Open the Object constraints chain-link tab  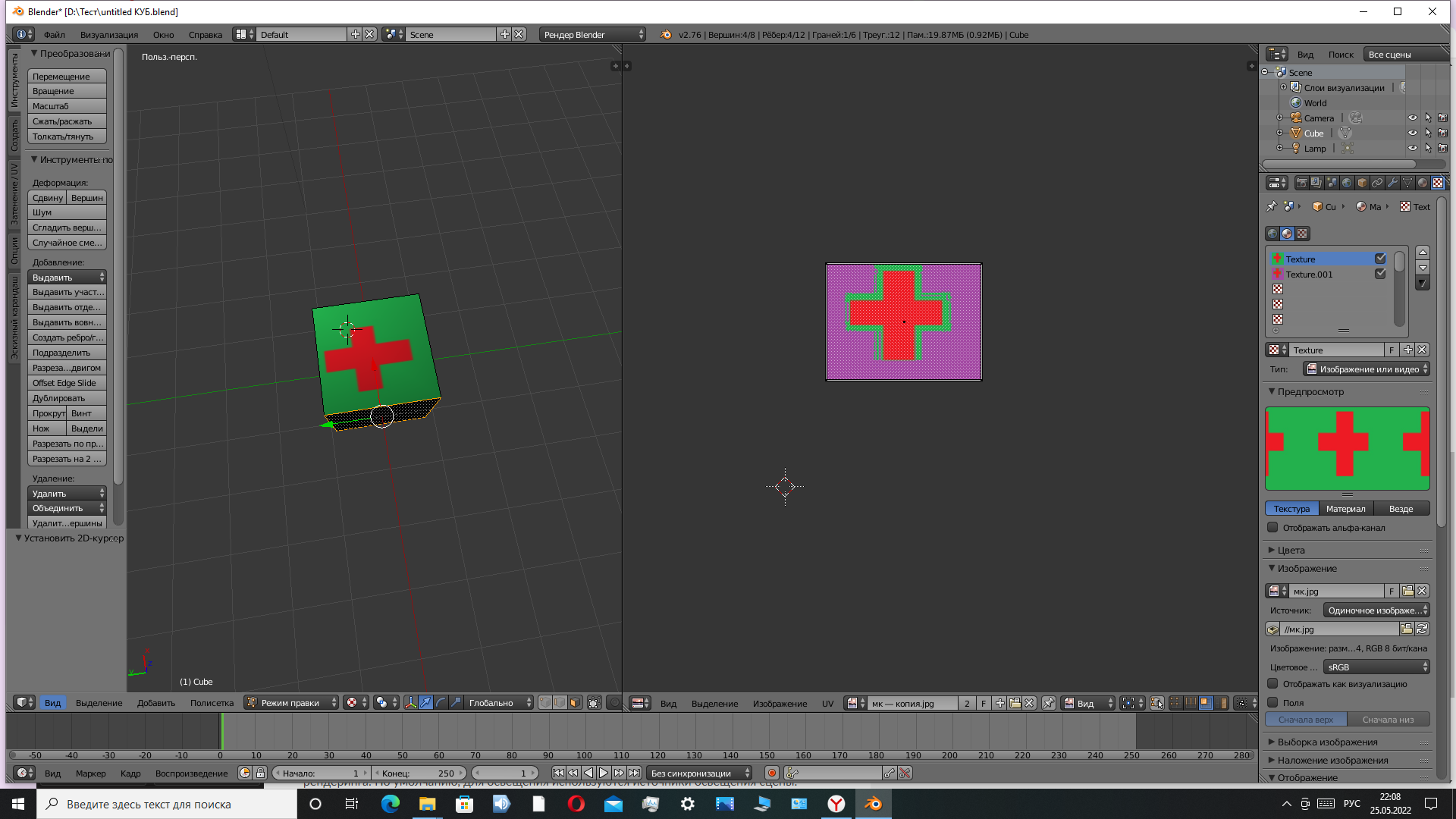tap(1377, 183)
